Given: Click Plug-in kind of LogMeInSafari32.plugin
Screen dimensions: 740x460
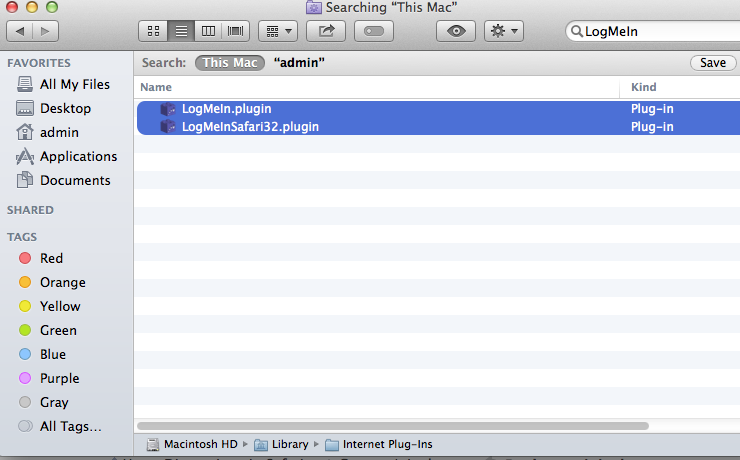Looking at the screenshot, I should pyautogui.click(x=652, y=127).
